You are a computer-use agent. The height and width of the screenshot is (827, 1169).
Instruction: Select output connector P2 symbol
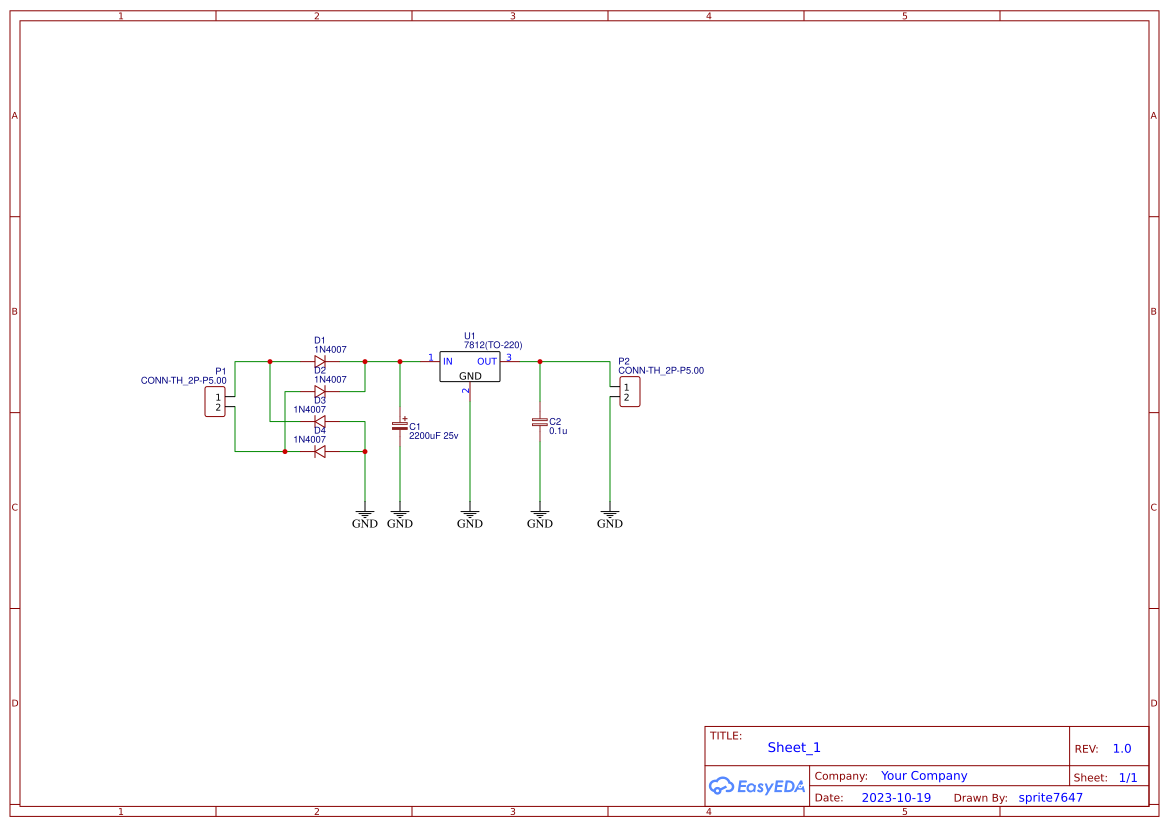pyautogui.click(x=629, y=392)
